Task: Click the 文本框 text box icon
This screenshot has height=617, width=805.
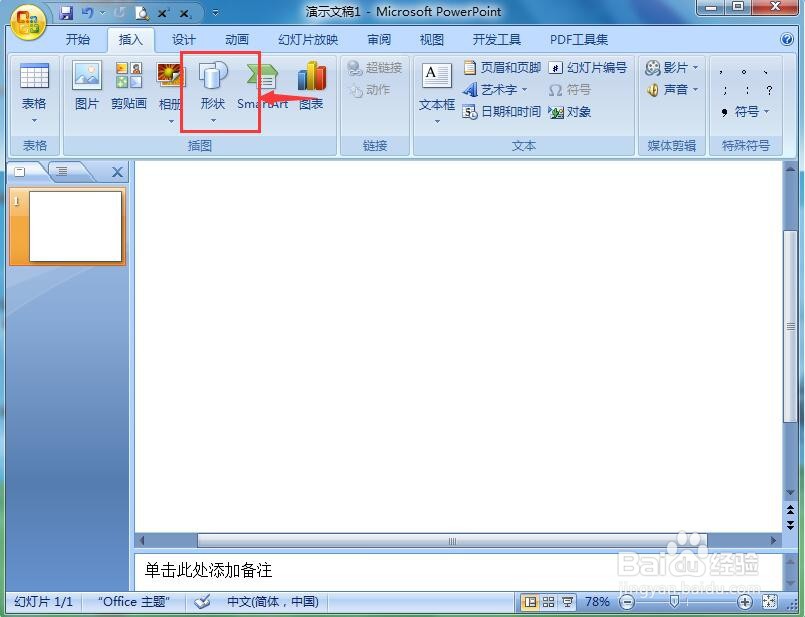Action: (x=436, y=77)
